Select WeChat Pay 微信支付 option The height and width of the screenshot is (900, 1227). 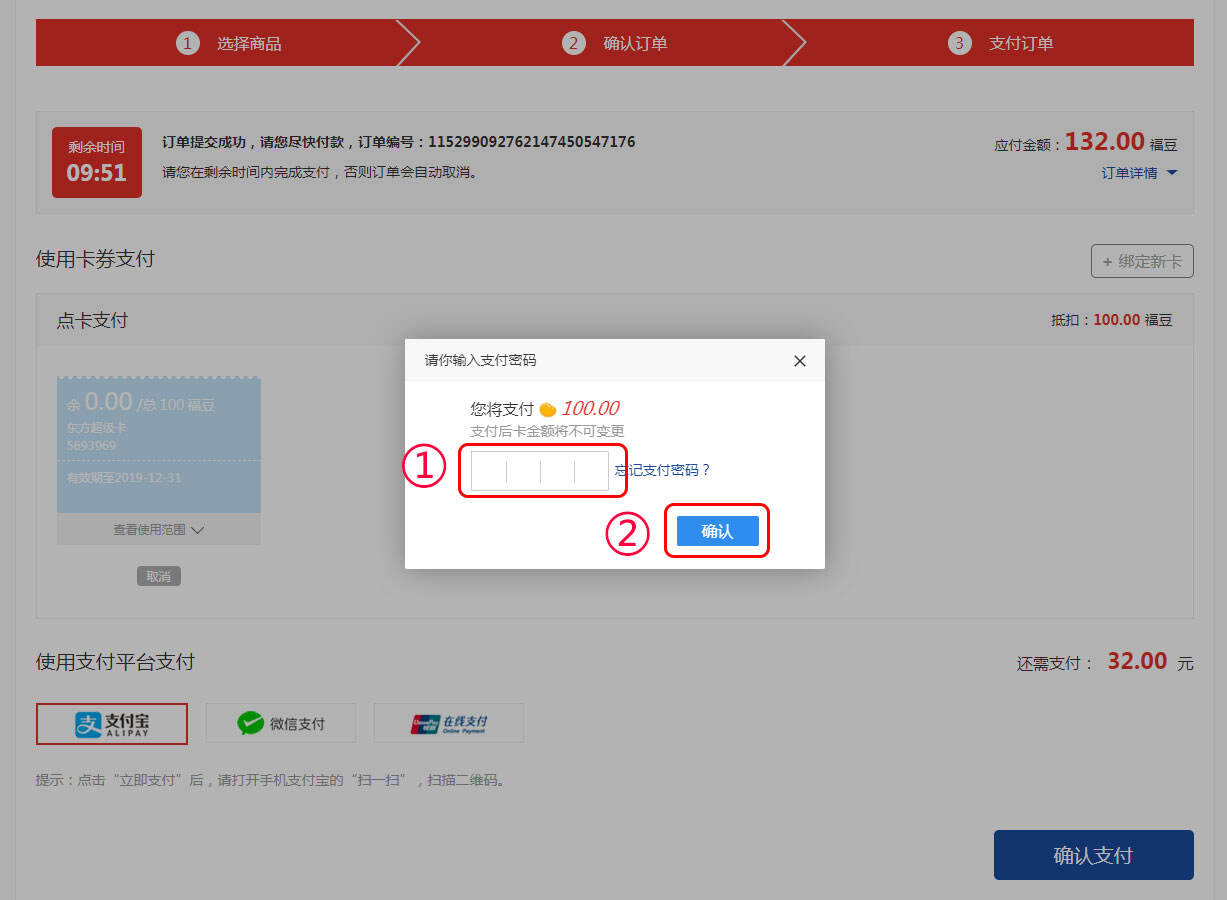pyautogui.click(x=281, y=723)
